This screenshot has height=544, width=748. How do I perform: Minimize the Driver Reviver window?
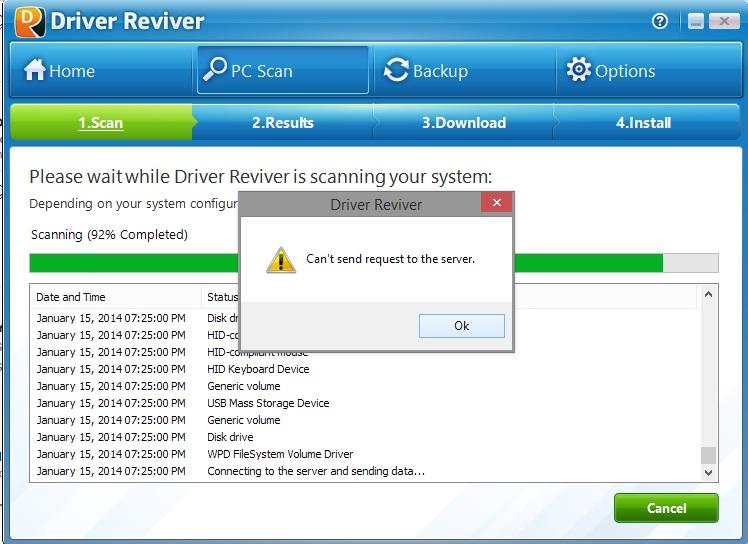696,21
